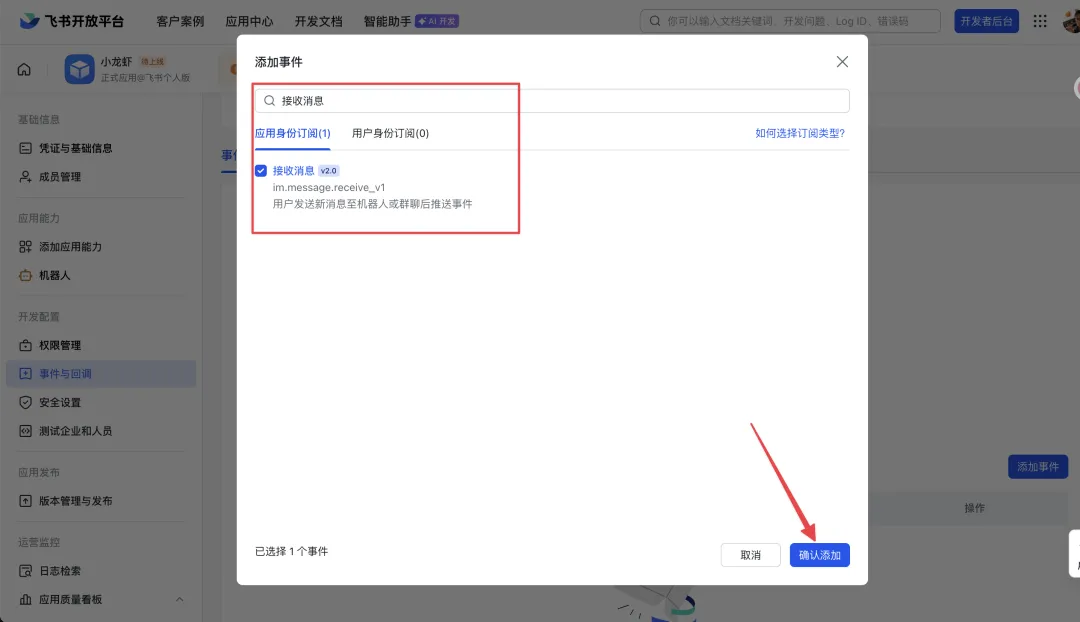1080x622 pixels.
Task: Click the 小龙虾 app cube icon
Action: click(x=79, y=70)
